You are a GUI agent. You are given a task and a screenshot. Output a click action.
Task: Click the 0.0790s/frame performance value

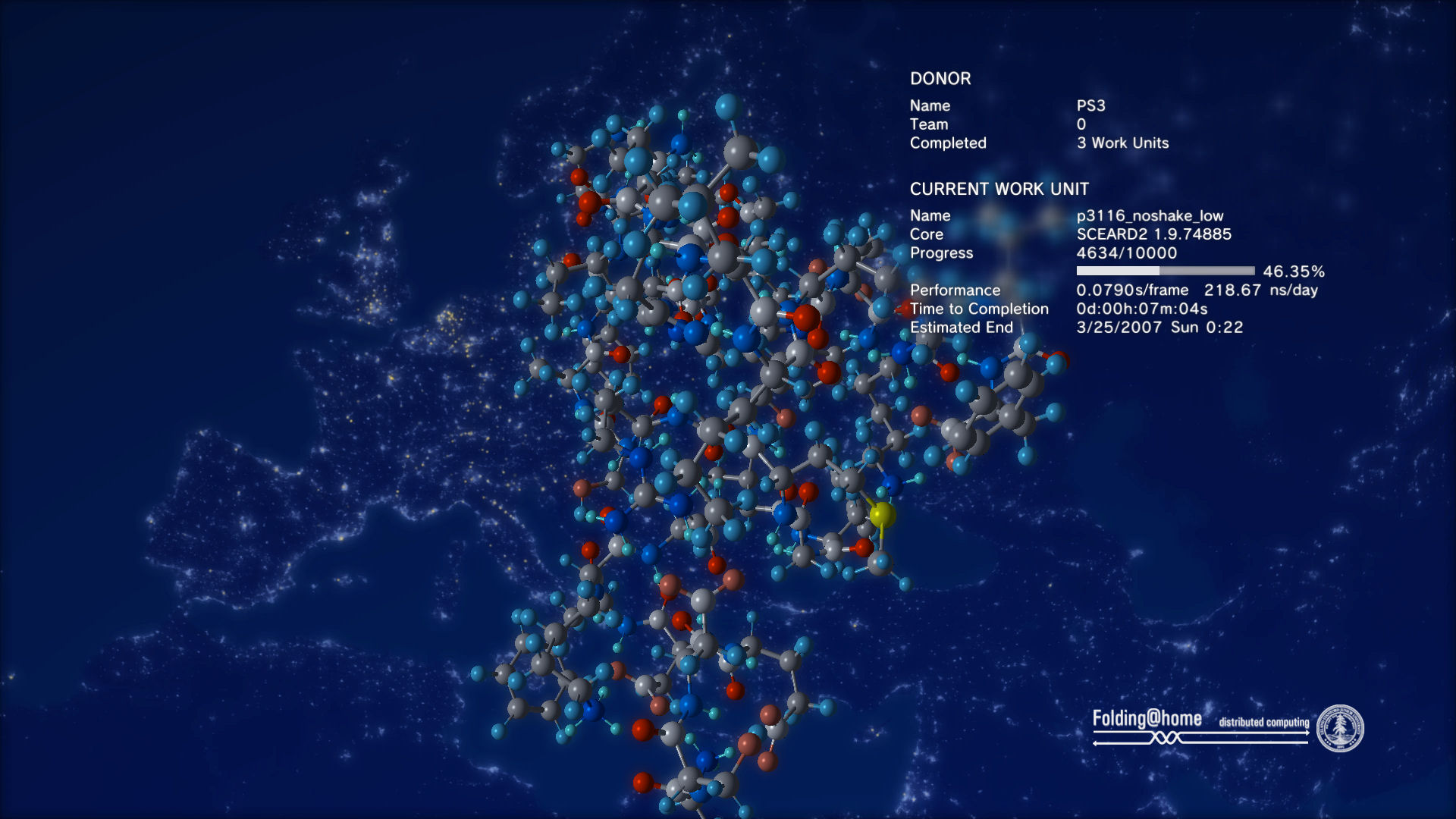coord(1132,290)
